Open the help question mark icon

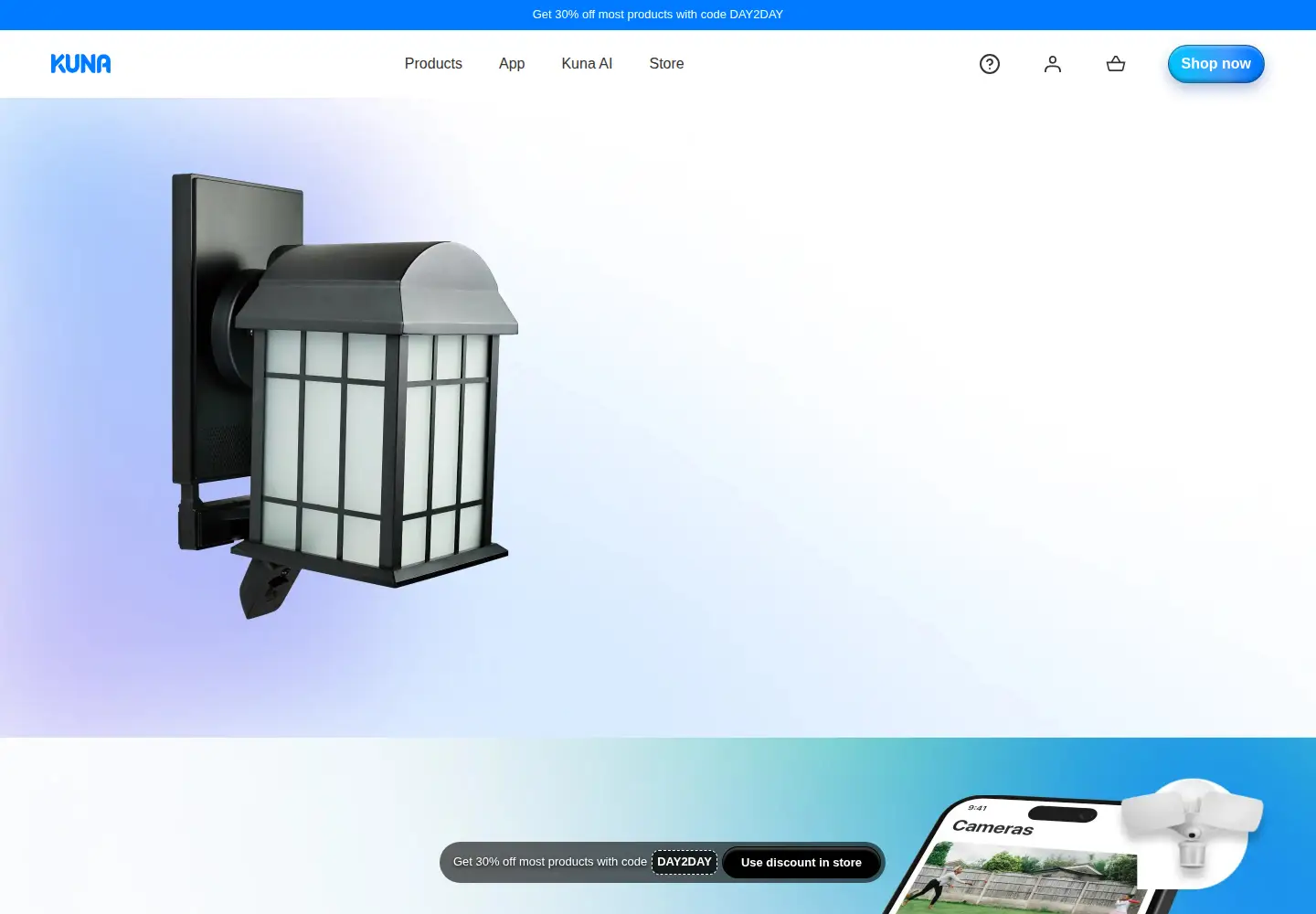(990, 64)
